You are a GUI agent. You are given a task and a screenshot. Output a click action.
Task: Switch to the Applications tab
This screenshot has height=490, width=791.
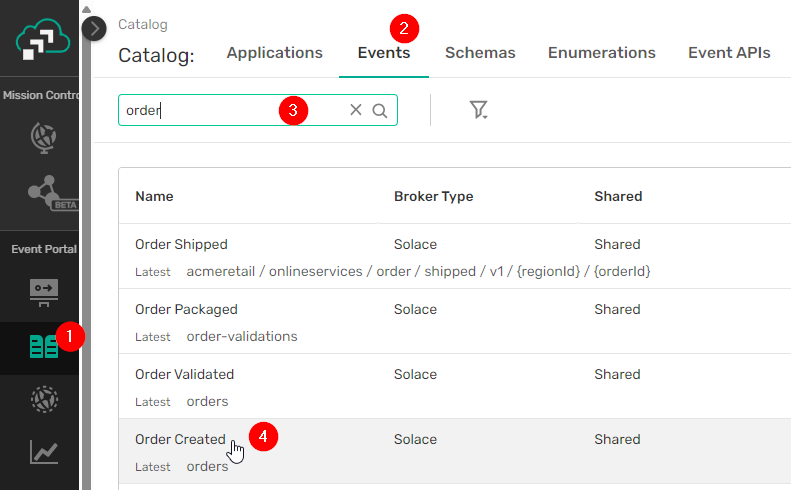(x=275, y=53)
